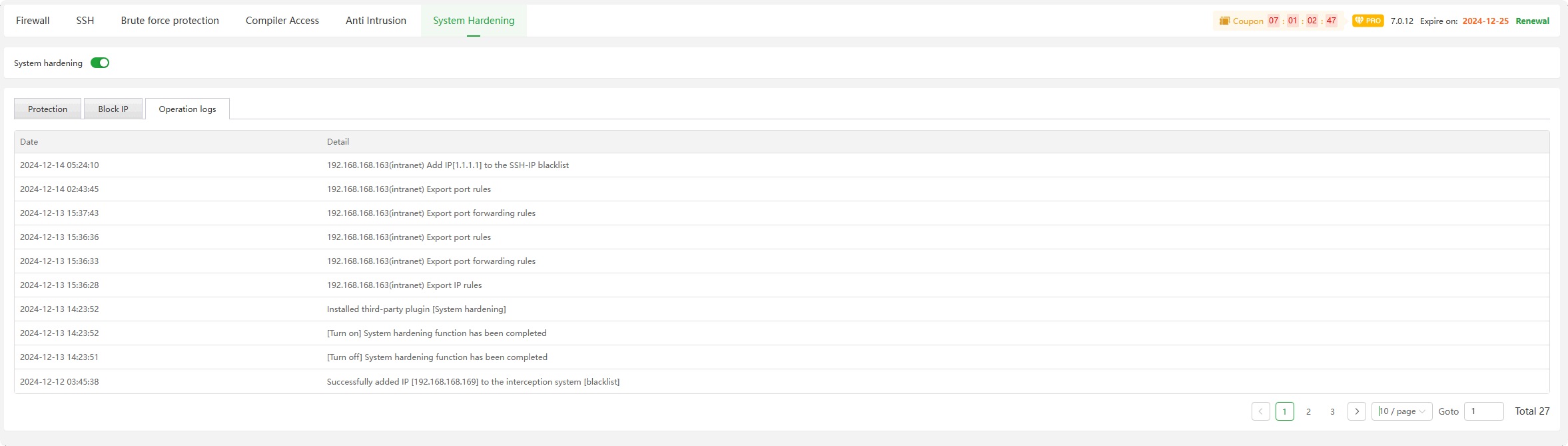Switch to the Firewall tab
This screenshot has height=446, width=1568.
tap(33, 21)
